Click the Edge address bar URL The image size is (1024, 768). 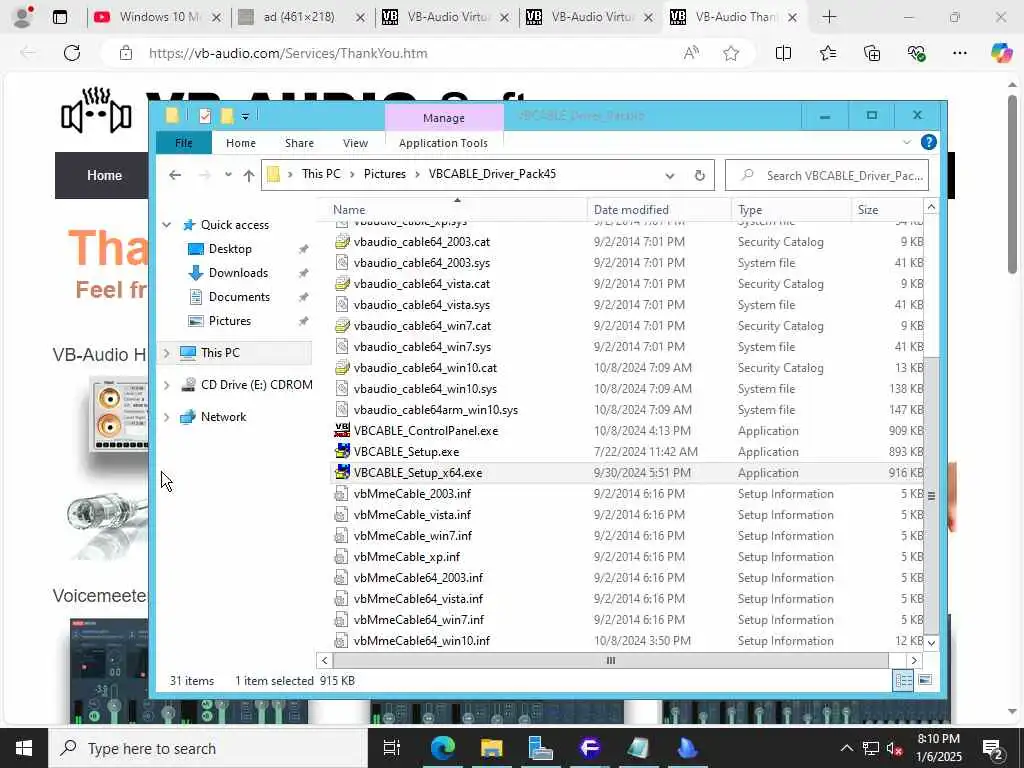(x=288, y=53)
